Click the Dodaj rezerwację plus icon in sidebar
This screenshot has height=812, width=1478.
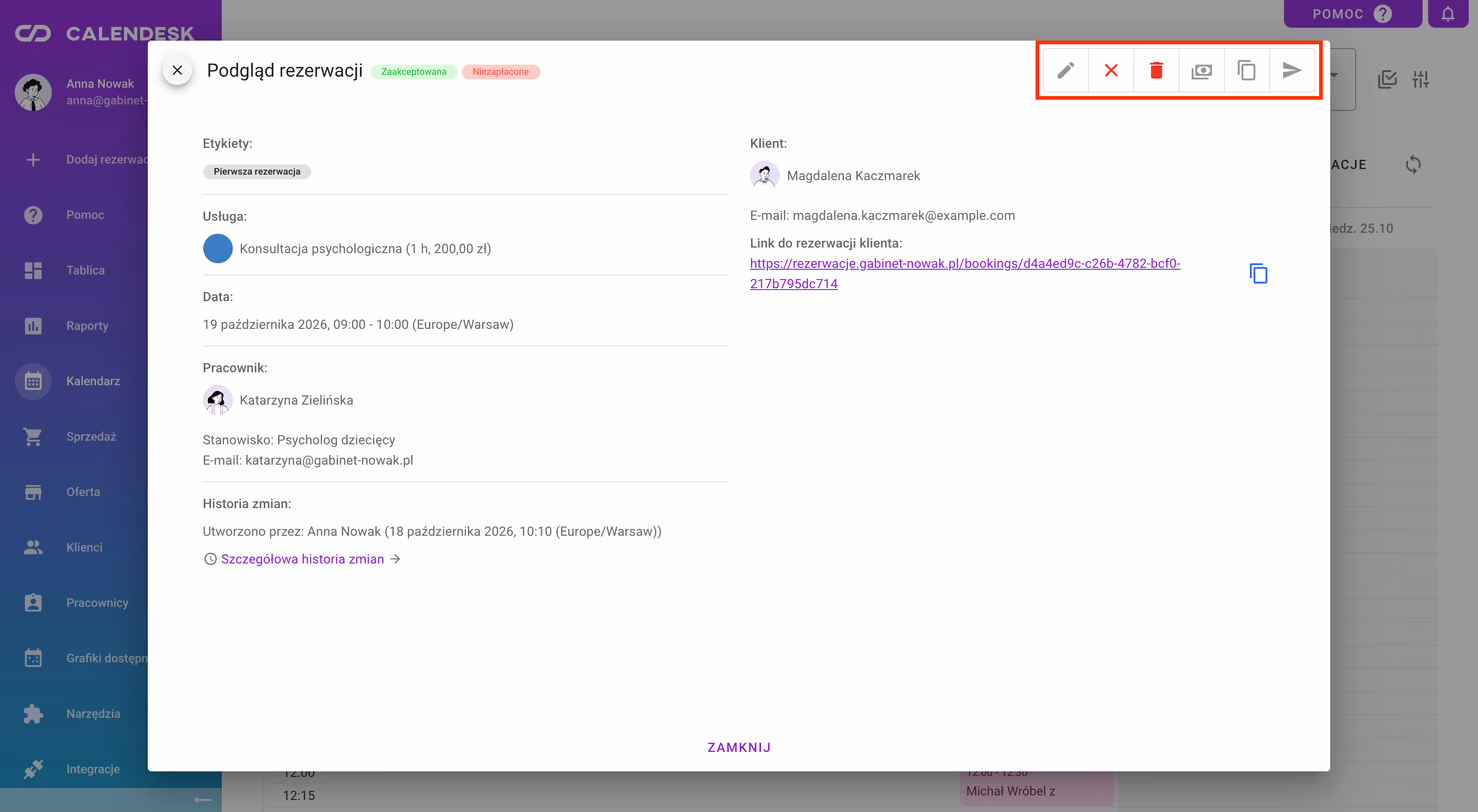pyautogui.click(x=33, y=159)
